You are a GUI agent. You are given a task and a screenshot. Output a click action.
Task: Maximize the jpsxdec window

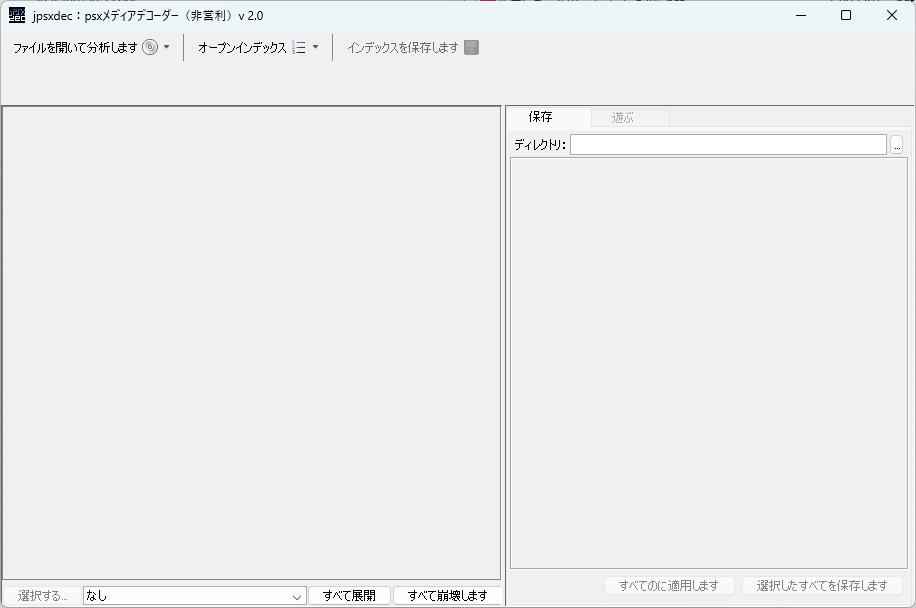pos(846,15)
